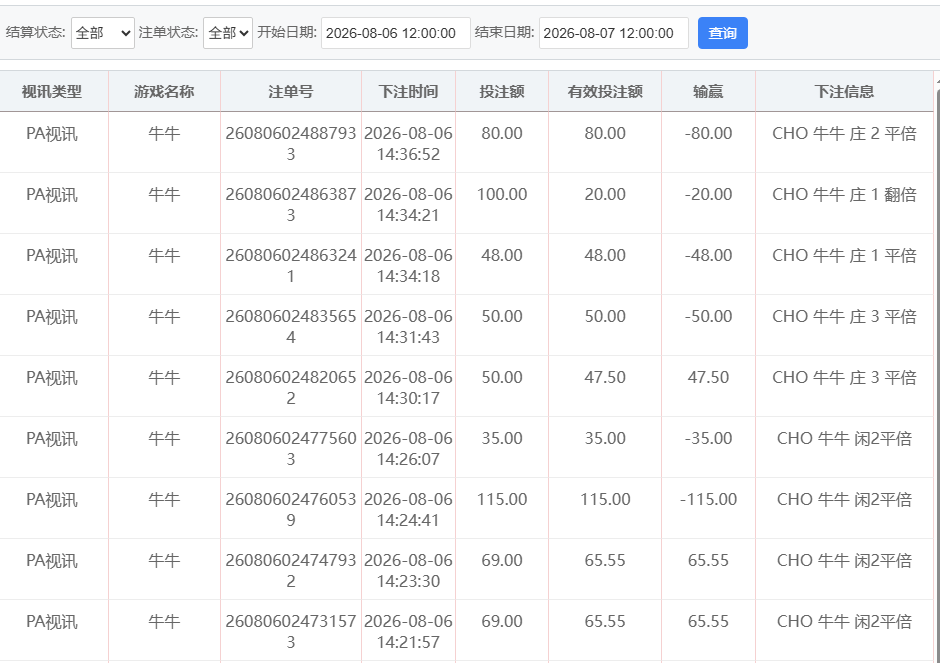Image resolution: width=940 pixels, height=663 pixels.
Task: Click bet time 2026-08-06 14:23:30
Action: click(408, 571)
